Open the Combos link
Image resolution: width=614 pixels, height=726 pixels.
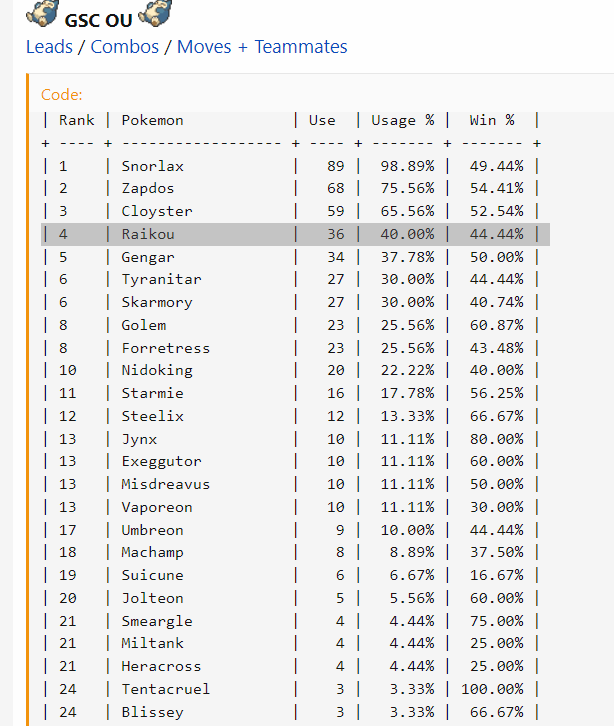click(125, 47)
